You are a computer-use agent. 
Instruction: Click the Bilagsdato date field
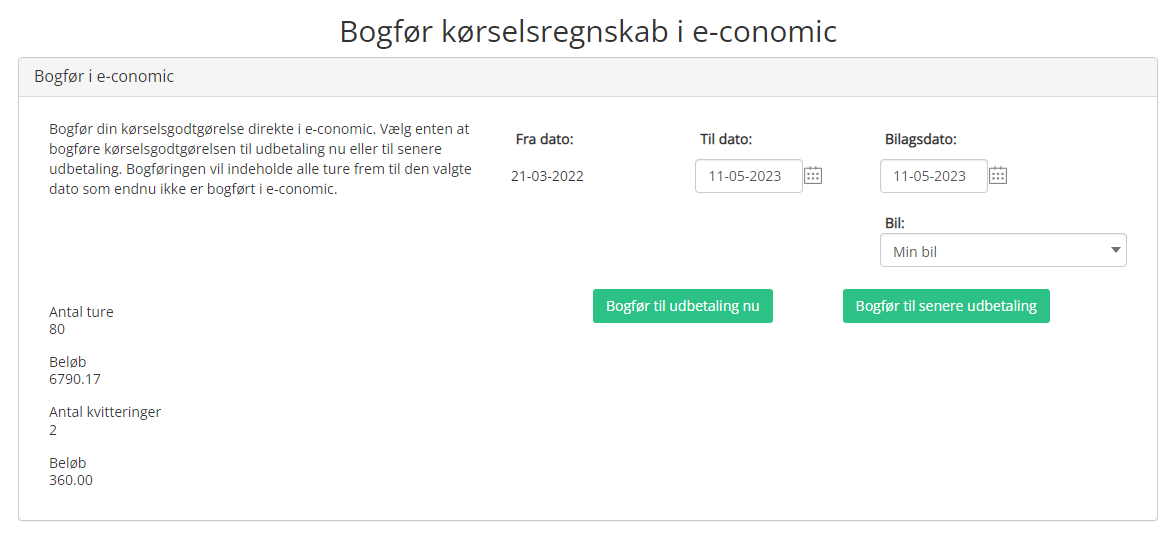click(x=933, y=176)
